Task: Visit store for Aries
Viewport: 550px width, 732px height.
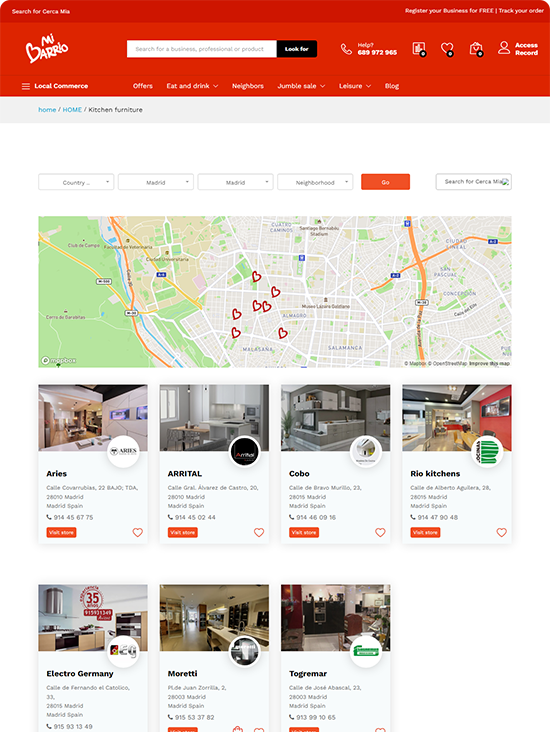Action: tap(61, 532)
